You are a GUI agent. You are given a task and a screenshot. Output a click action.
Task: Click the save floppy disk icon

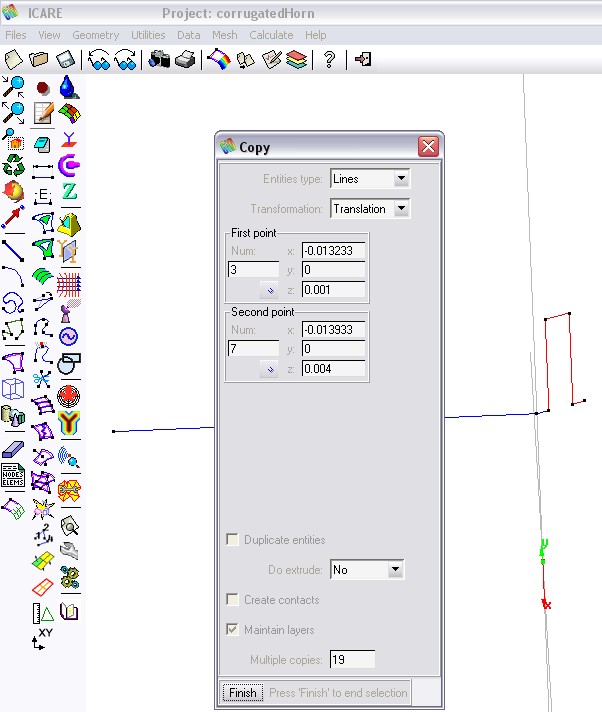[65, 59]
